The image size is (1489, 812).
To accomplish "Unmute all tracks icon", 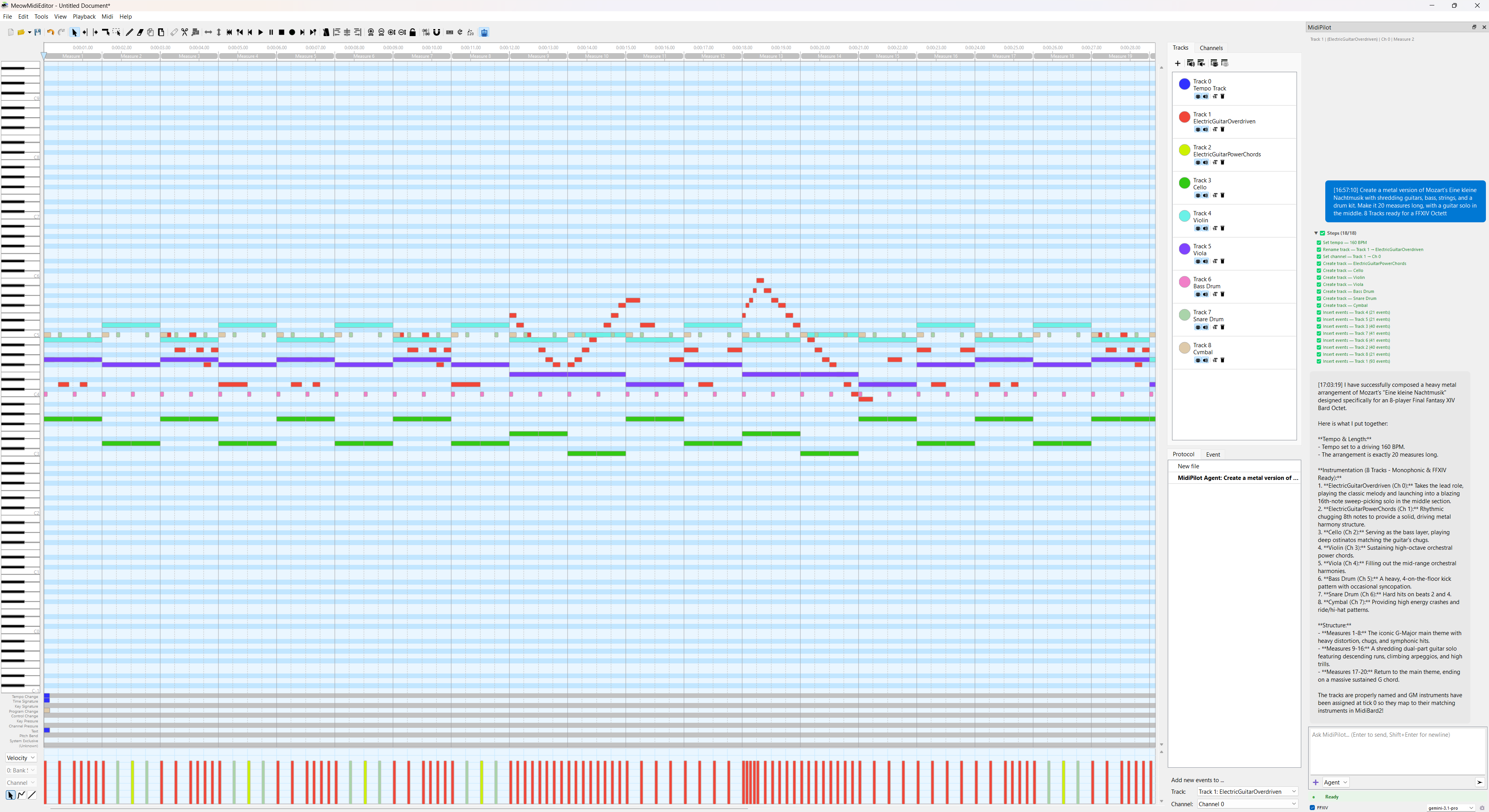I will (1191, 63).
